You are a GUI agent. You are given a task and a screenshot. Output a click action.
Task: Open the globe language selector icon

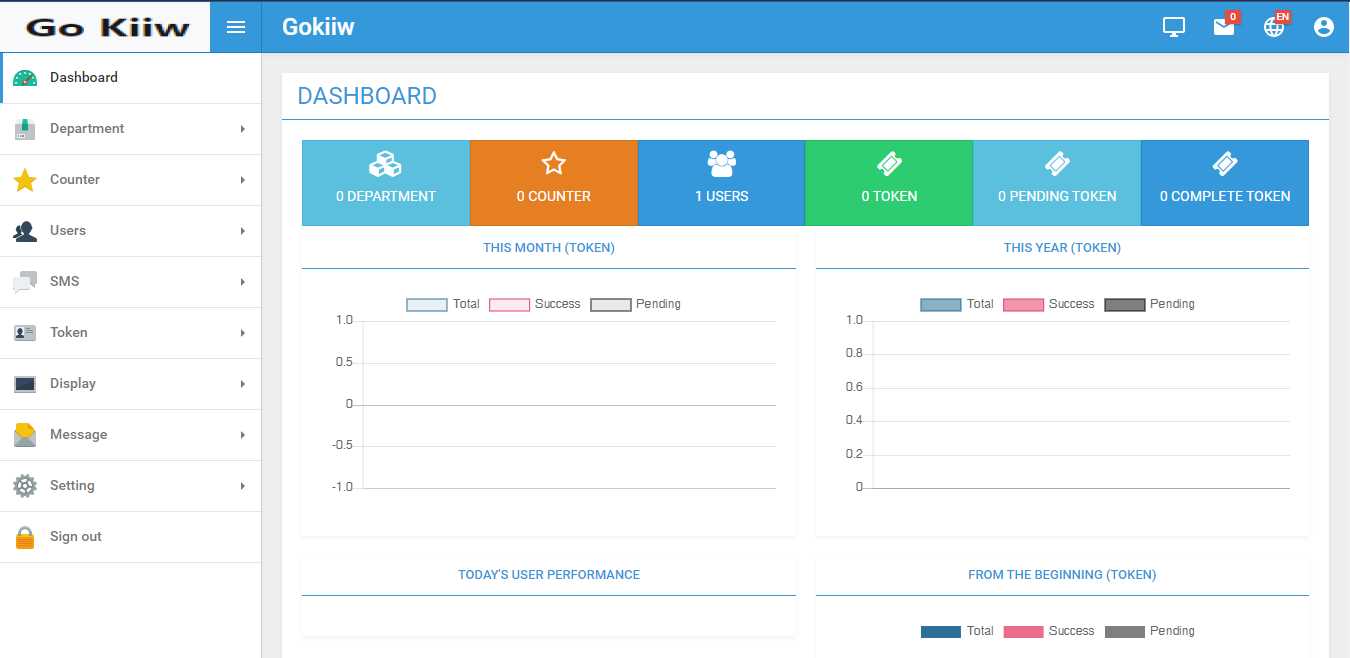(1274, 27)
